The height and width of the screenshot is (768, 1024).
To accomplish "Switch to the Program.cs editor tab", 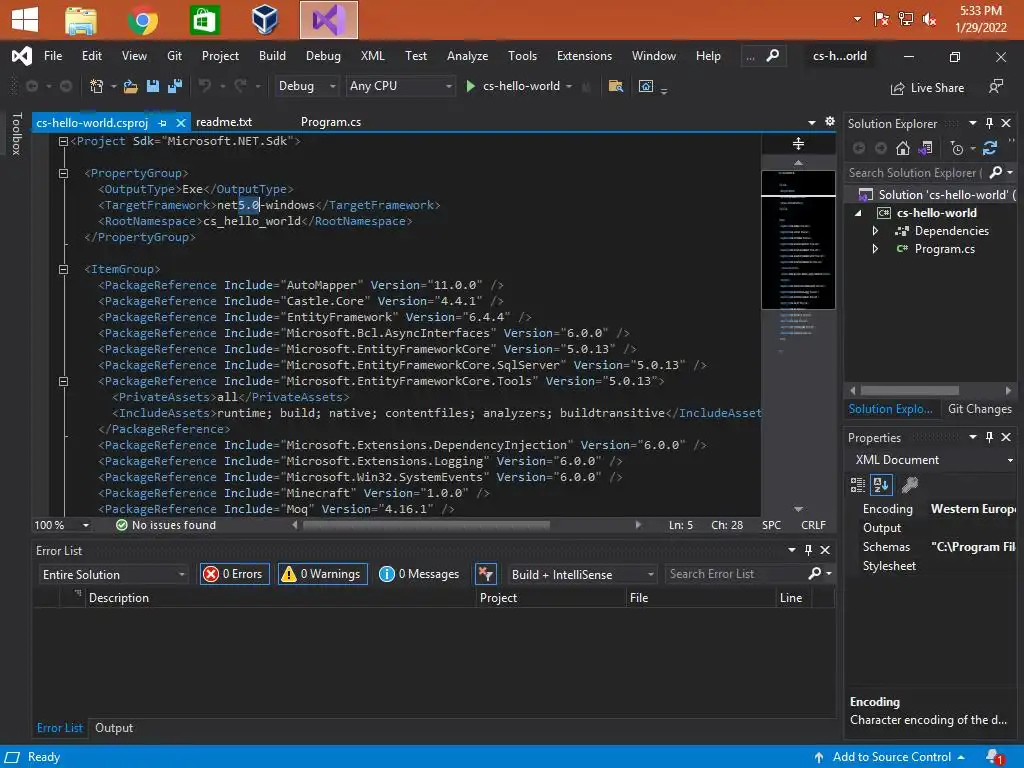I will tap(331, 122).
